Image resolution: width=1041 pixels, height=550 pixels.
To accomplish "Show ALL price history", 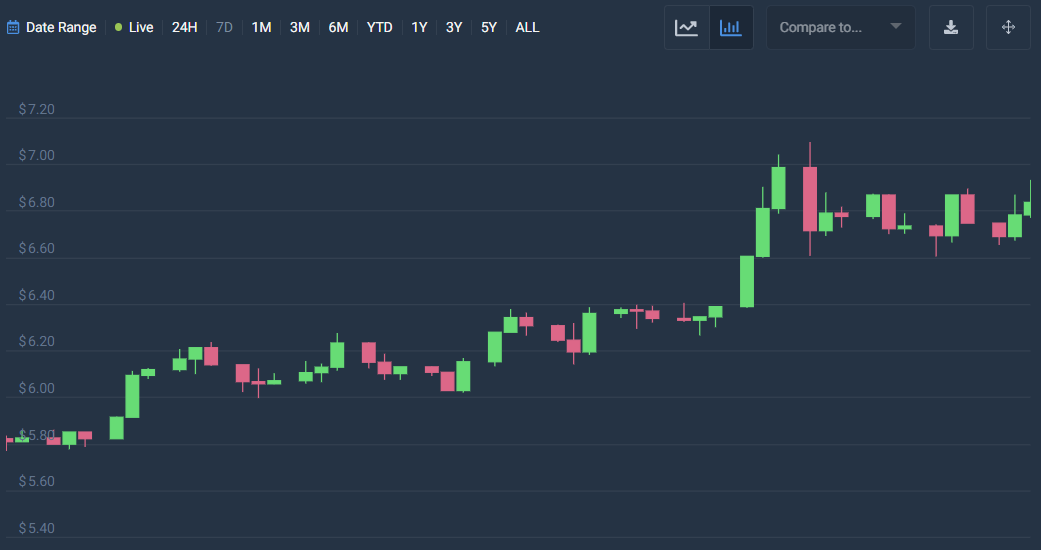I will coord(528,27).
